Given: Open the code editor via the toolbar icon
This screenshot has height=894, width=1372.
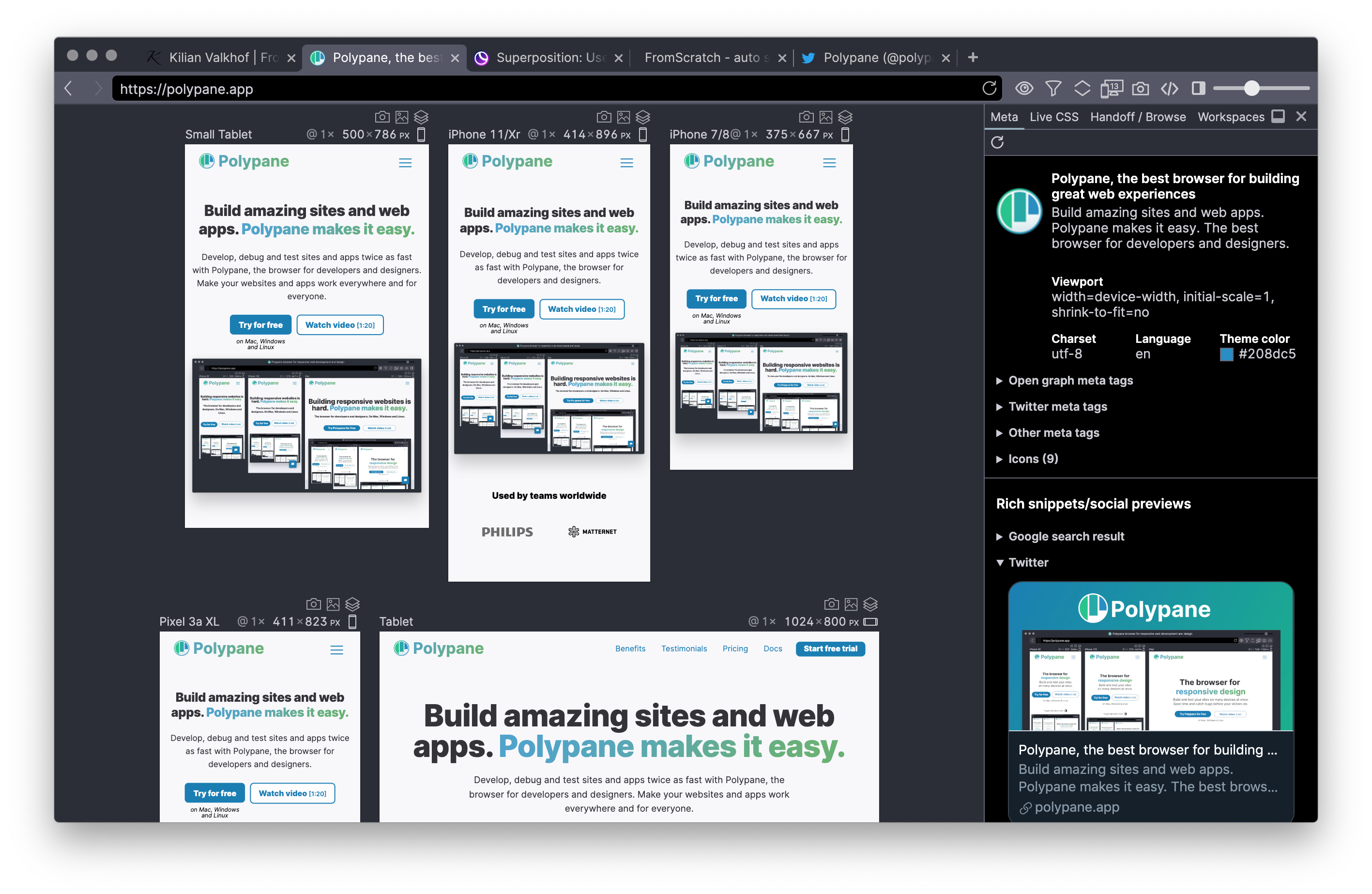Looking at the screenshot, I should point(1170,88).
